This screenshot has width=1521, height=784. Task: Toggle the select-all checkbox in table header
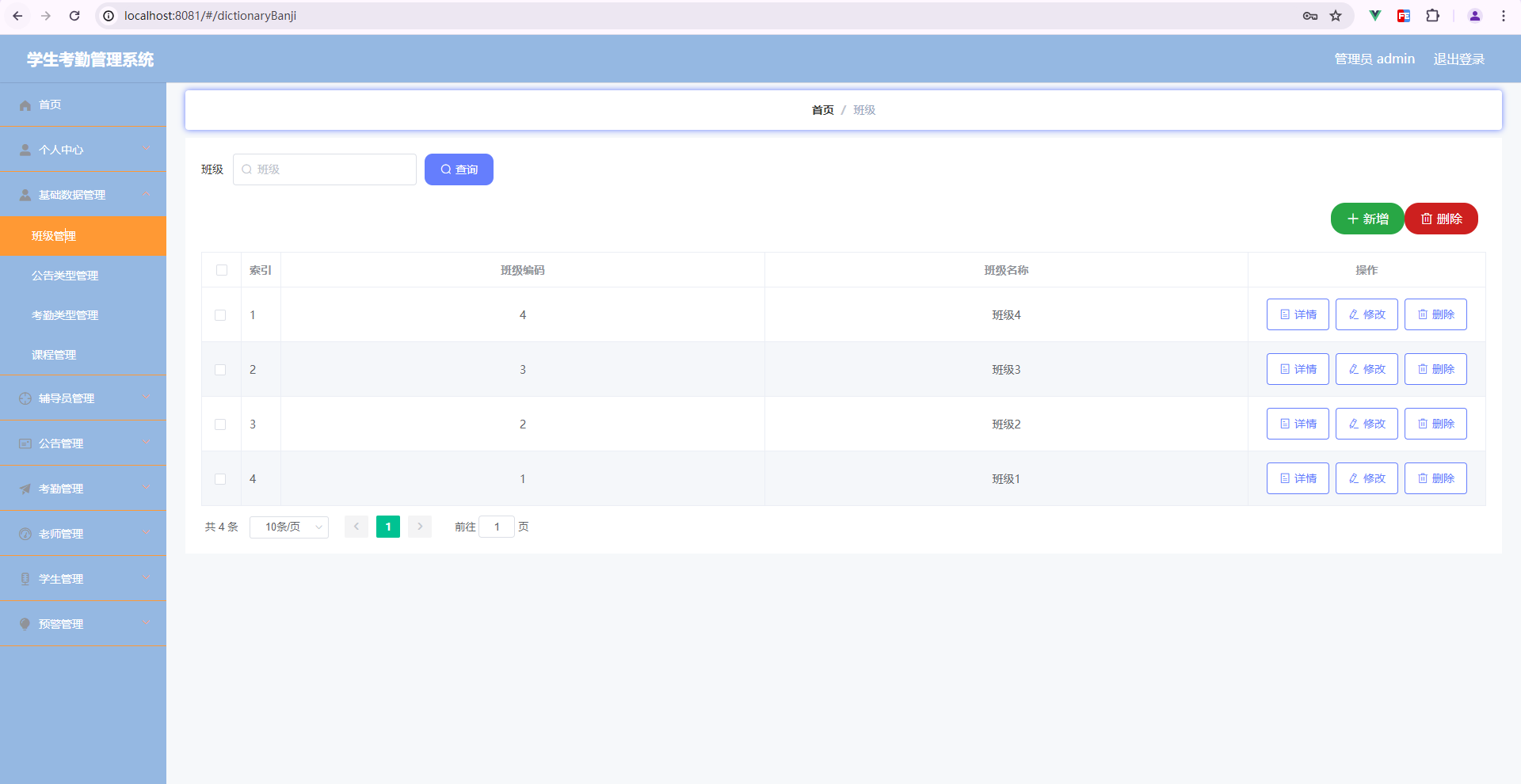tap(222, 270)
